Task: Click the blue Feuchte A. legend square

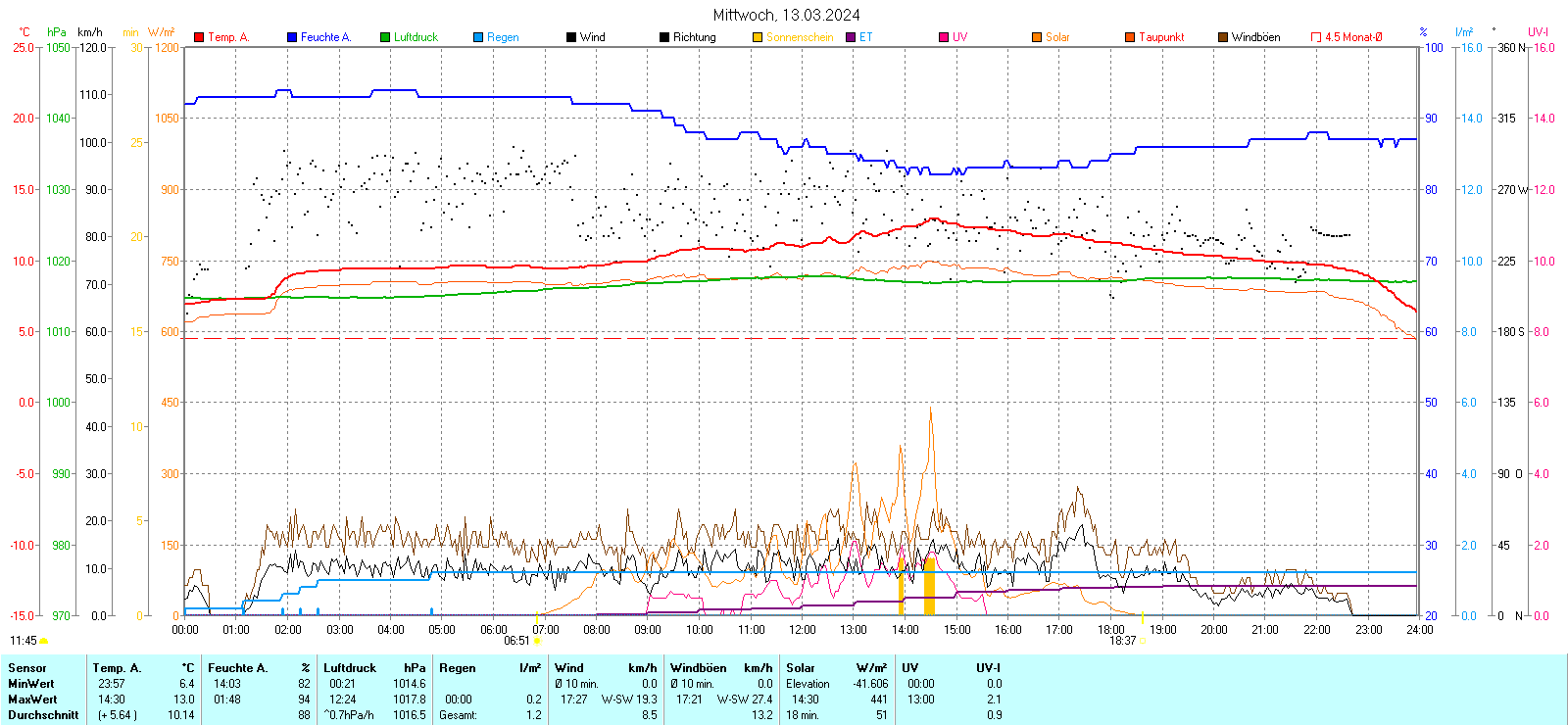Action: 292,37
